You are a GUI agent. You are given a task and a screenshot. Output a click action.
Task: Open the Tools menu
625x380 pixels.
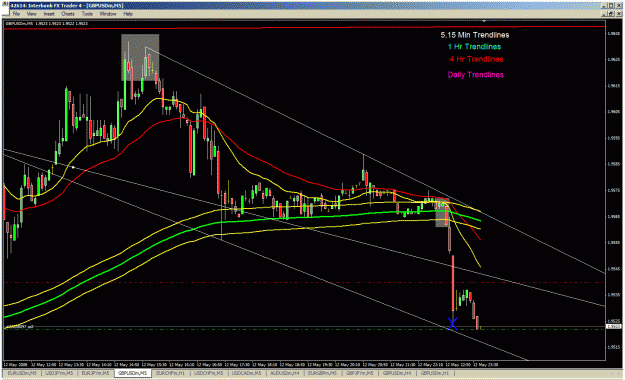(87, 14)
